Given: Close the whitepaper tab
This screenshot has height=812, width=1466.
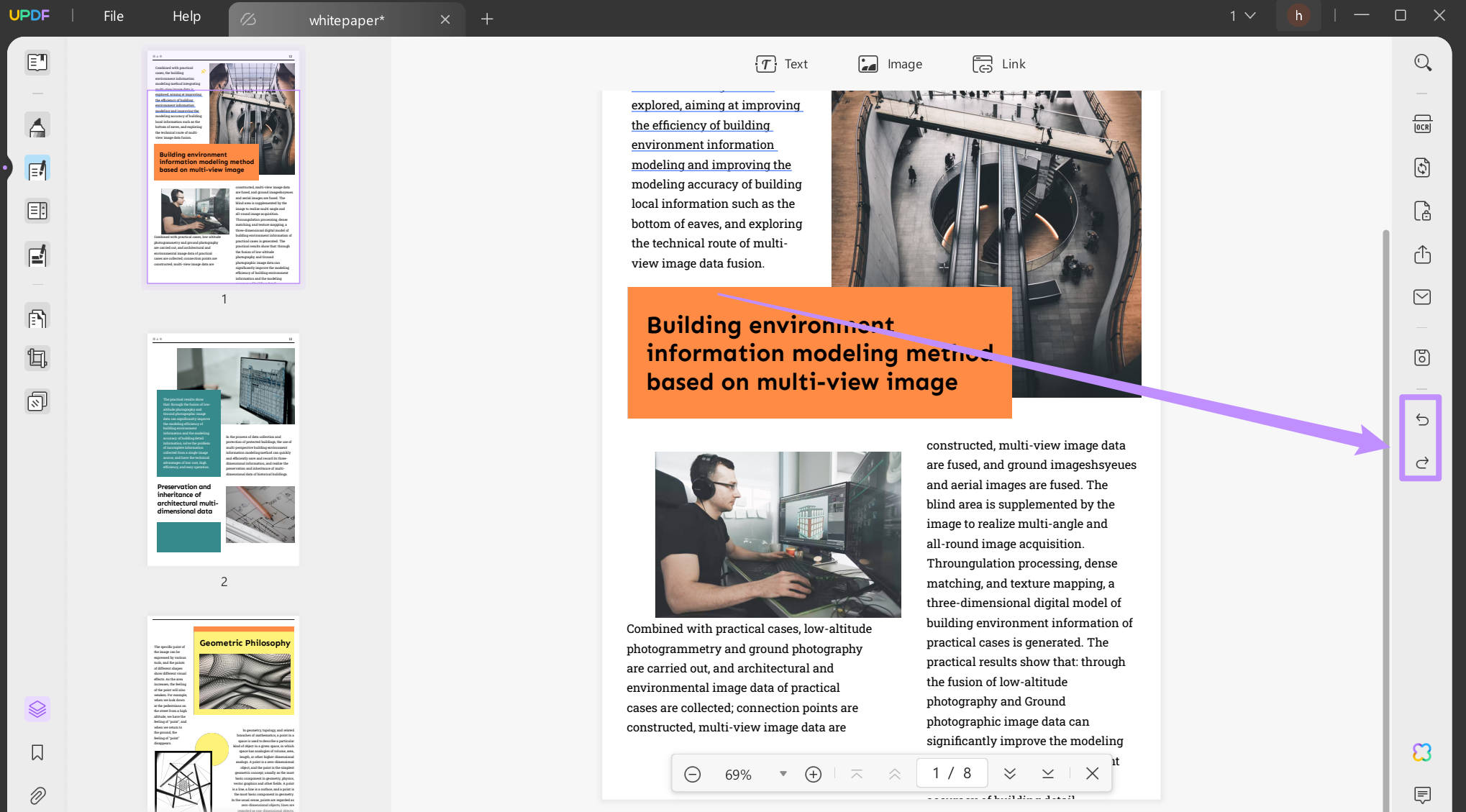Looking at the screenshot, I should [x=445, y=19].
